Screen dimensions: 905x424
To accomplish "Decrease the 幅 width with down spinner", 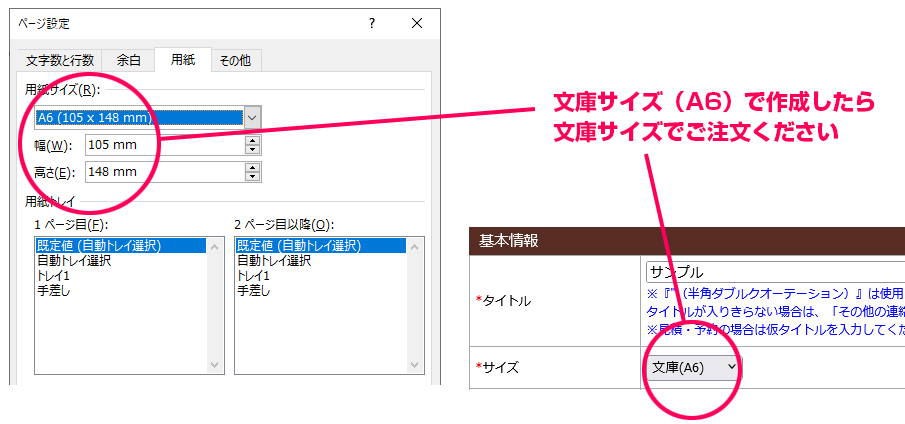I will click(253, 150).
